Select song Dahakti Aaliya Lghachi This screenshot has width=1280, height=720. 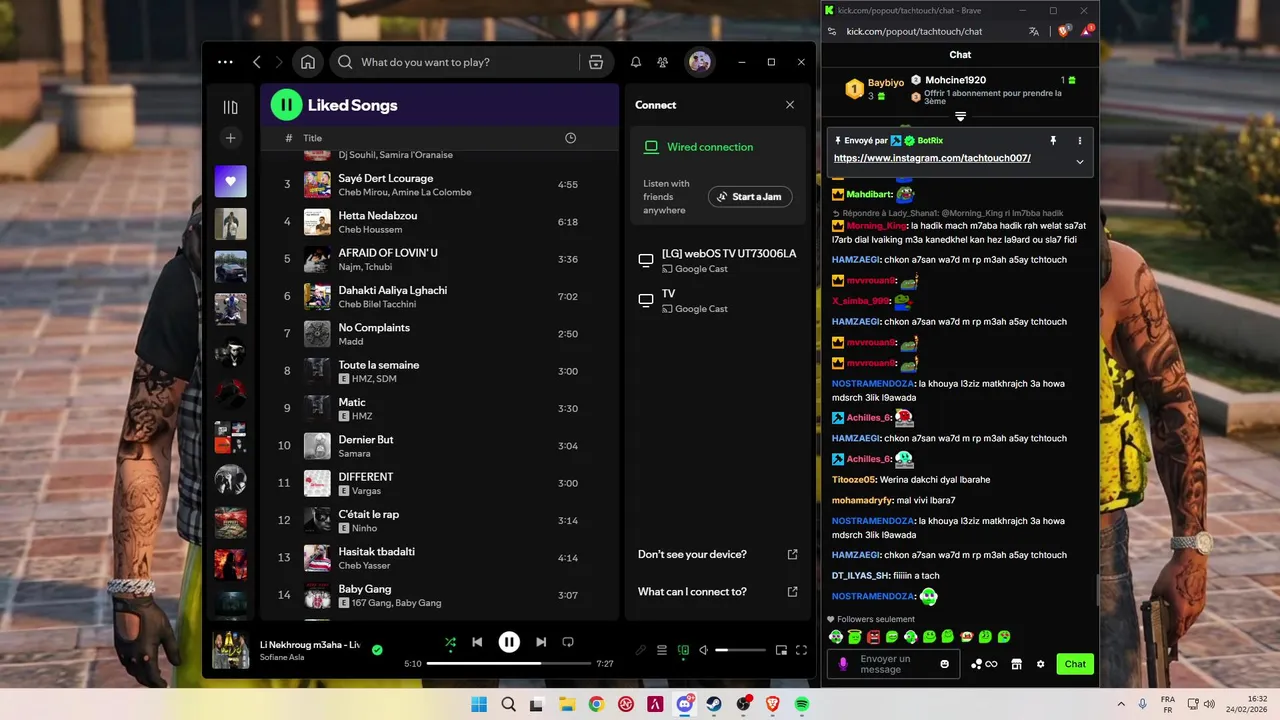click(x=440, y=297)
